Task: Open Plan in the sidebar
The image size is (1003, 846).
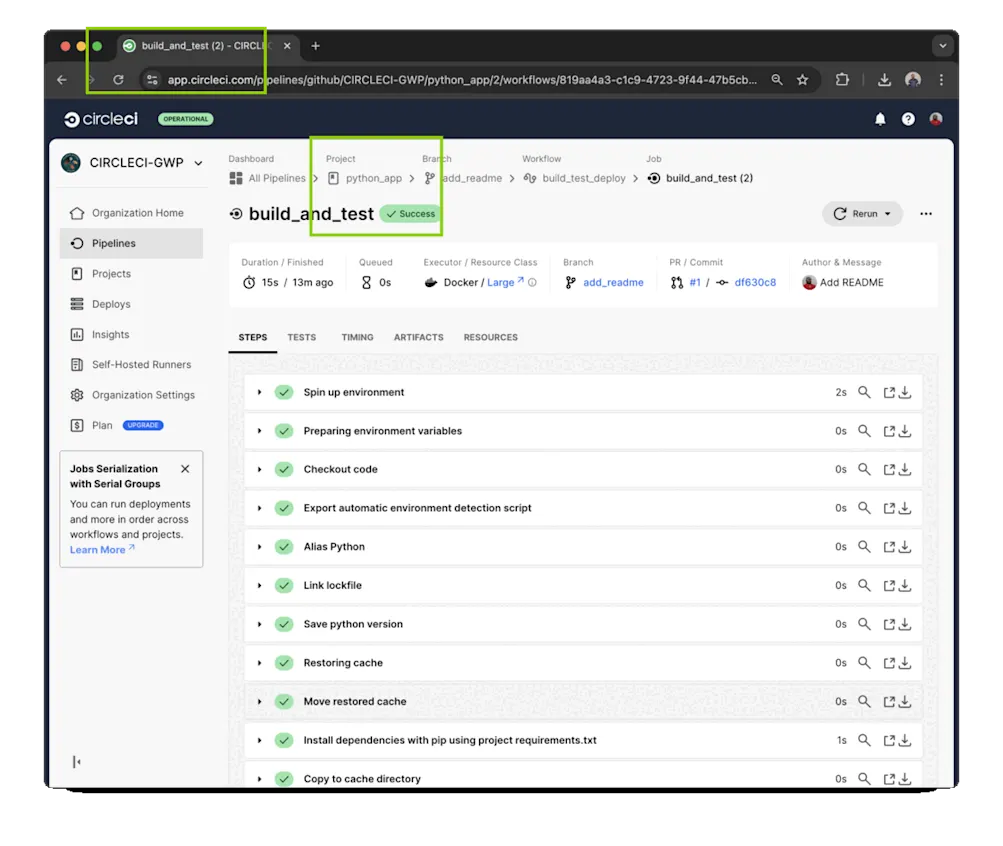Action: click(102, 425)
